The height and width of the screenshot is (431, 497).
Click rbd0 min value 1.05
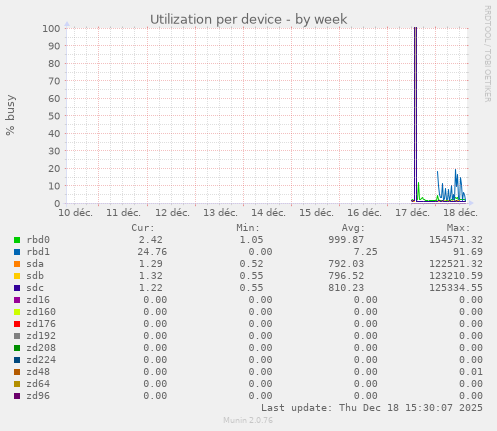pos(251,240)
